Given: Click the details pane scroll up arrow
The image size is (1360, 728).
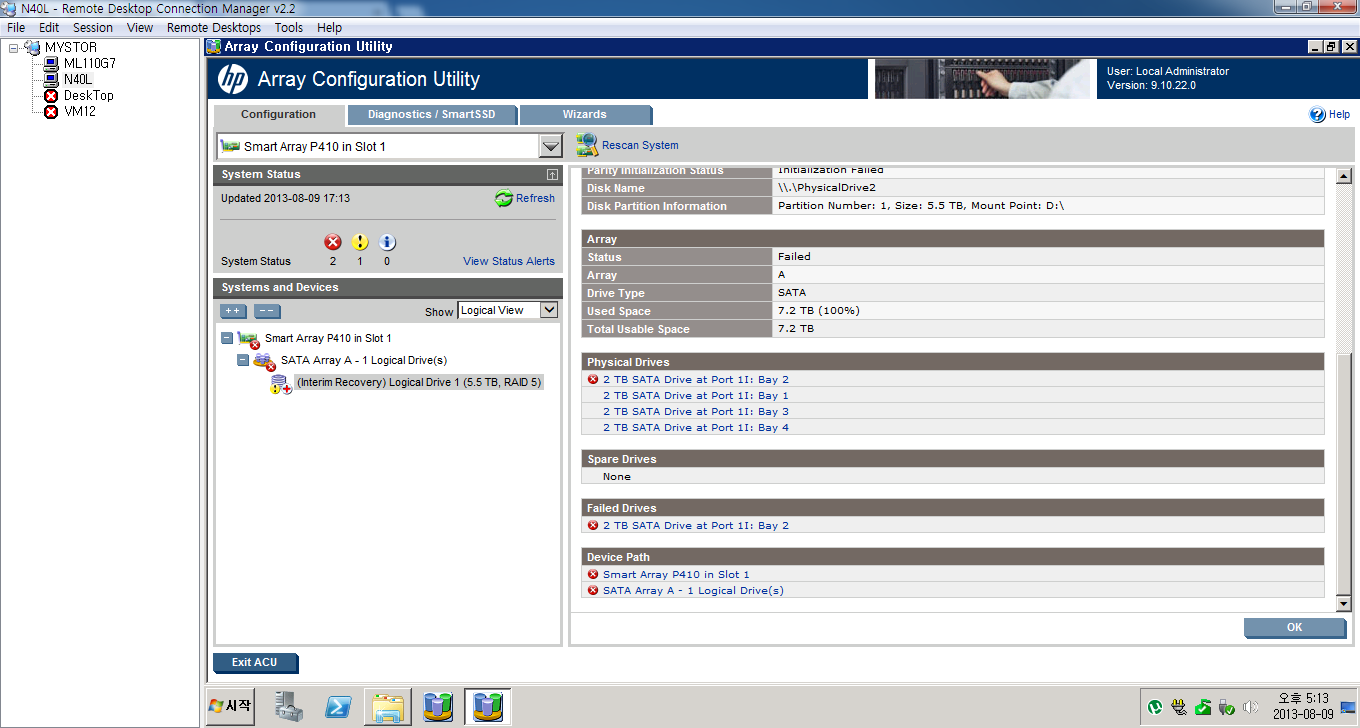Looking at the screenshot, I should (x=1344, y=178).
